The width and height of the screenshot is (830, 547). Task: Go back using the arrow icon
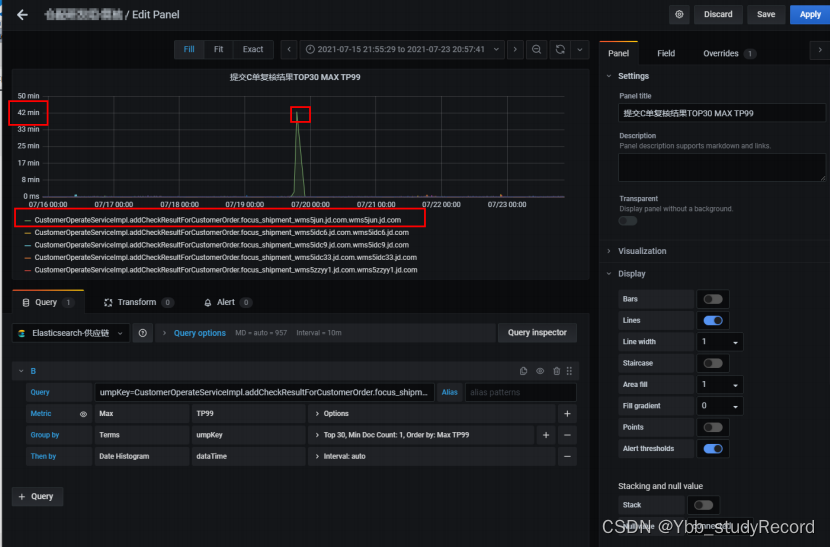click(22, 15)
